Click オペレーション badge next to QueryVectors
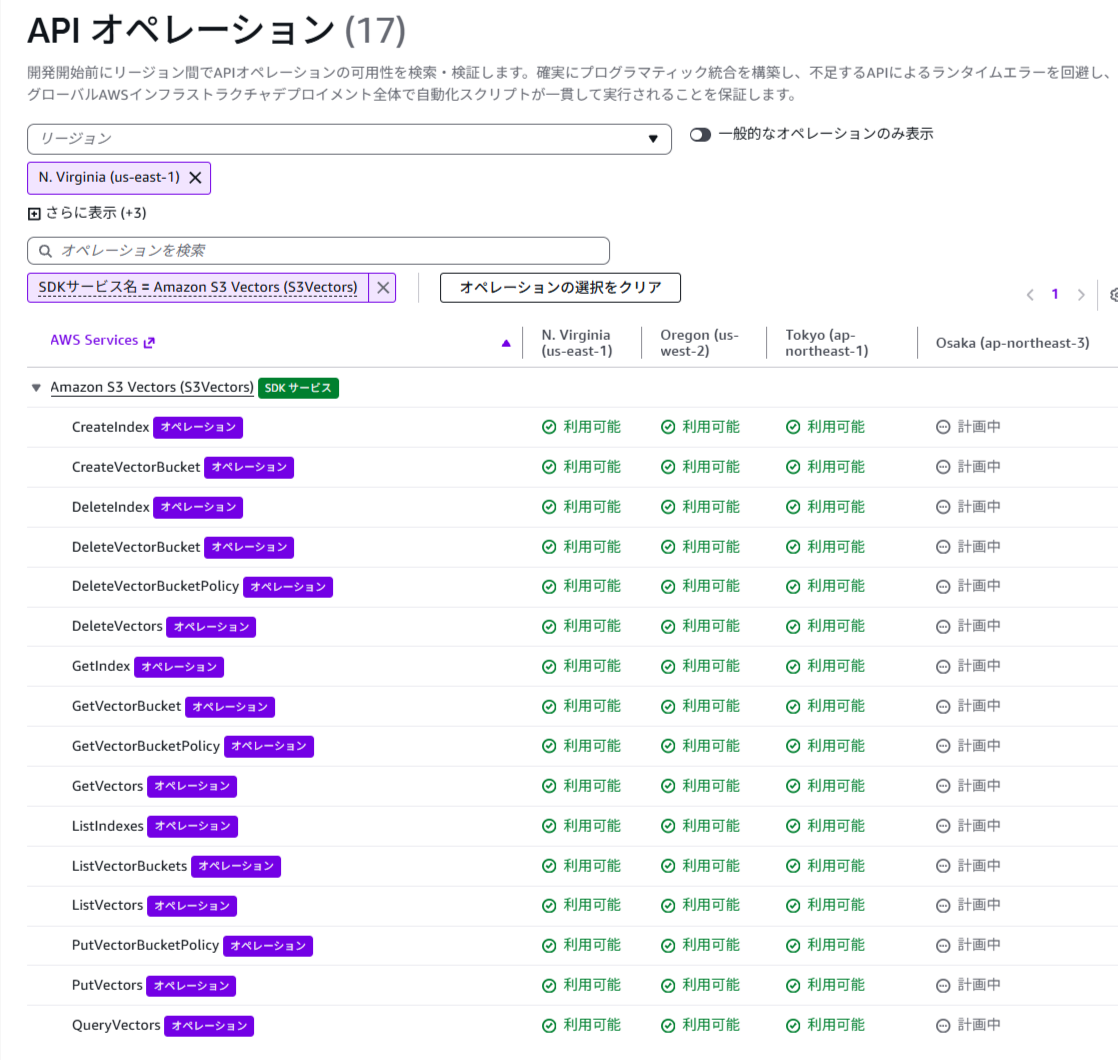1118x1060 pixels. click(209, 1026)
